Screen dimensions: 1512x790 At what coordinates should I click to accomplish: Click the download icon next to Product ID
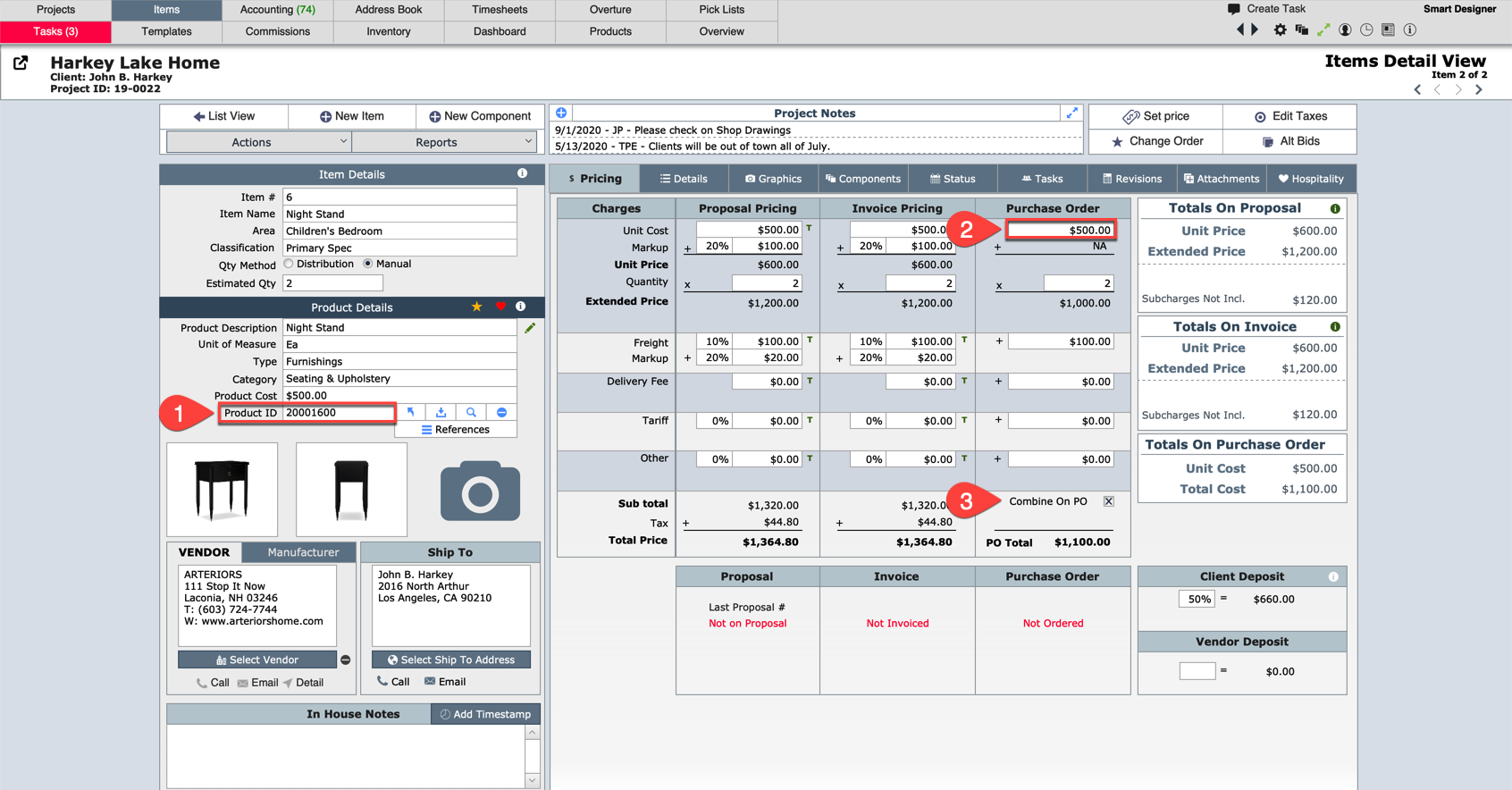441,412
